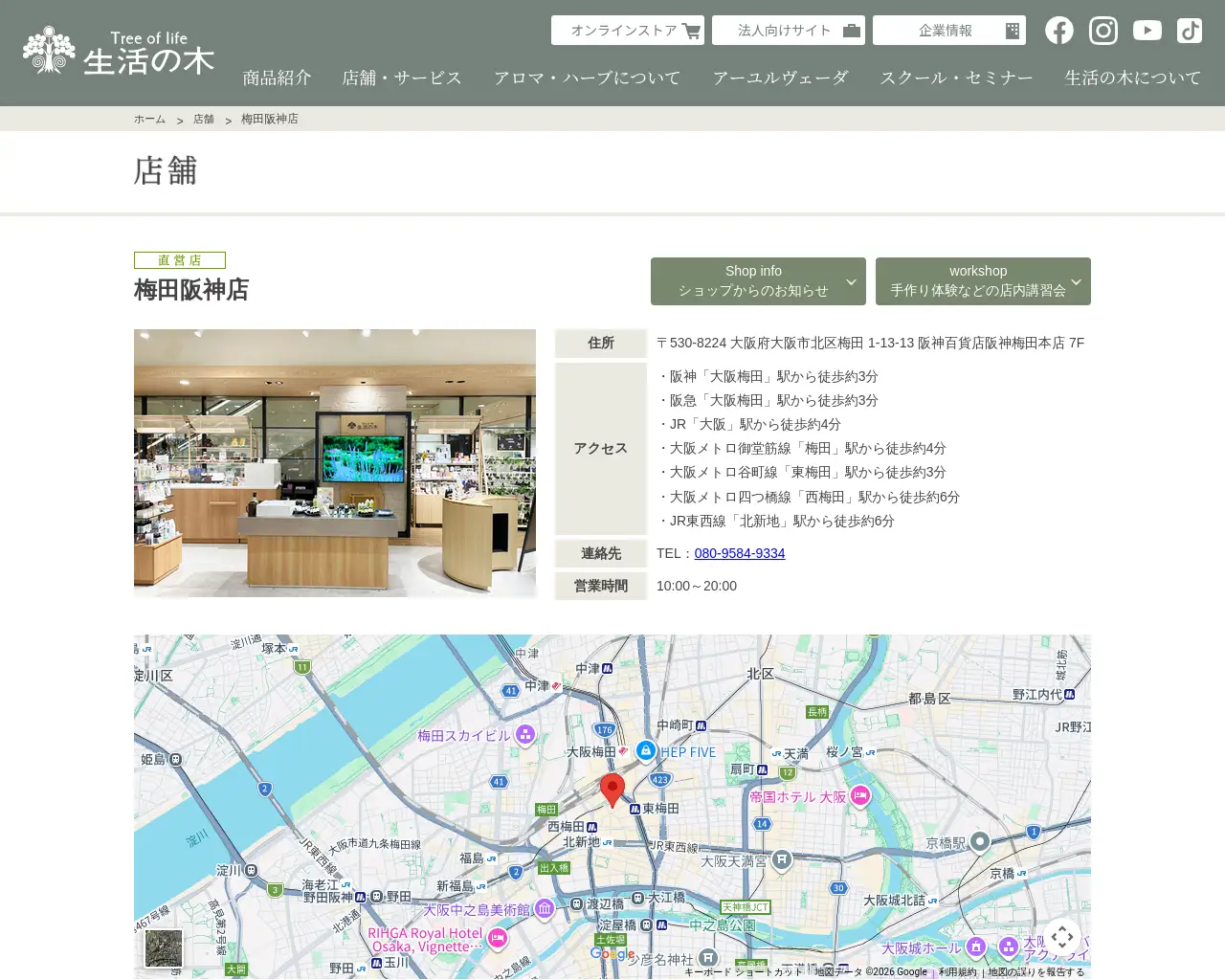Click the store interior photo

(x=334, y=463)
